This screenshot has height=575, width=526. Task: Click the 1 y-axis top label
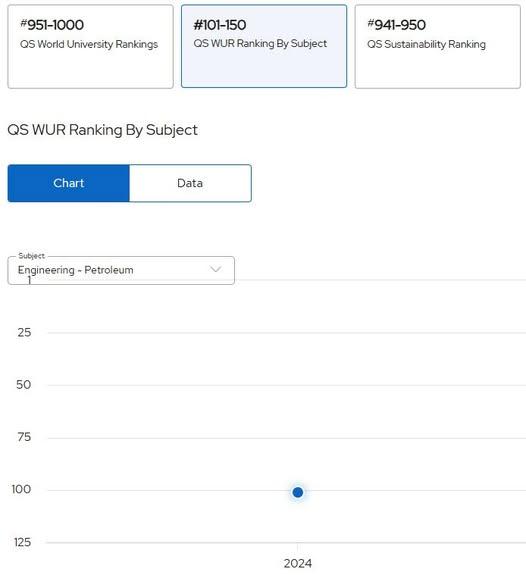click(x=29, y=281)
